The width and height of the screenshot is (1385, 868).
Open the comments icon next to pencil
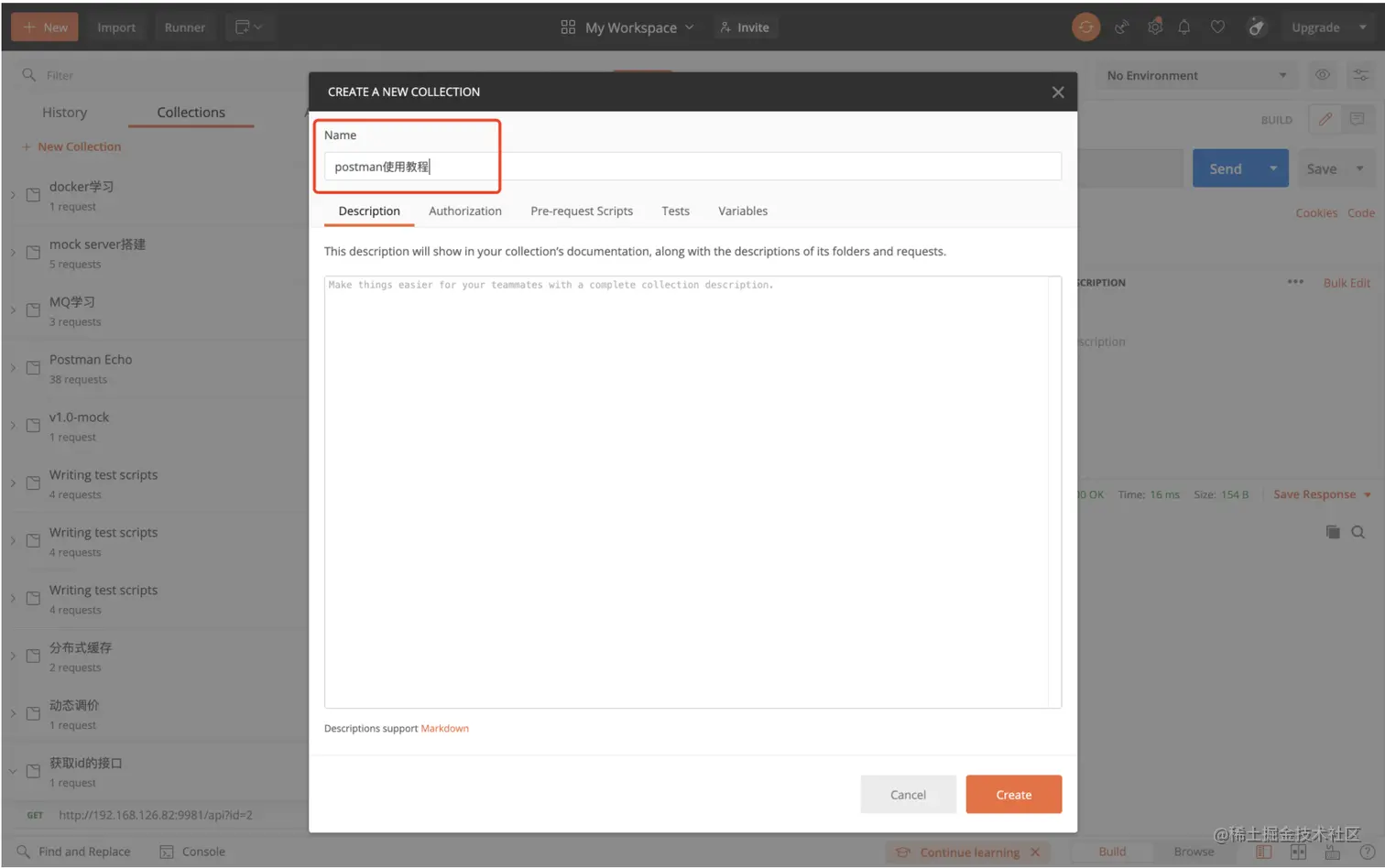[1357, 119]
